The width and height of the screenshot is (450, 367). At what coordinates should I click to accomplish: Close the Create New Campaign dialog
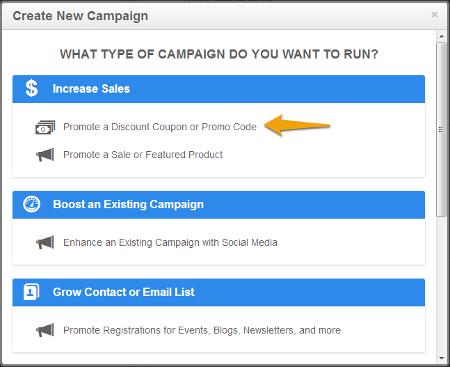pos(434,15)
